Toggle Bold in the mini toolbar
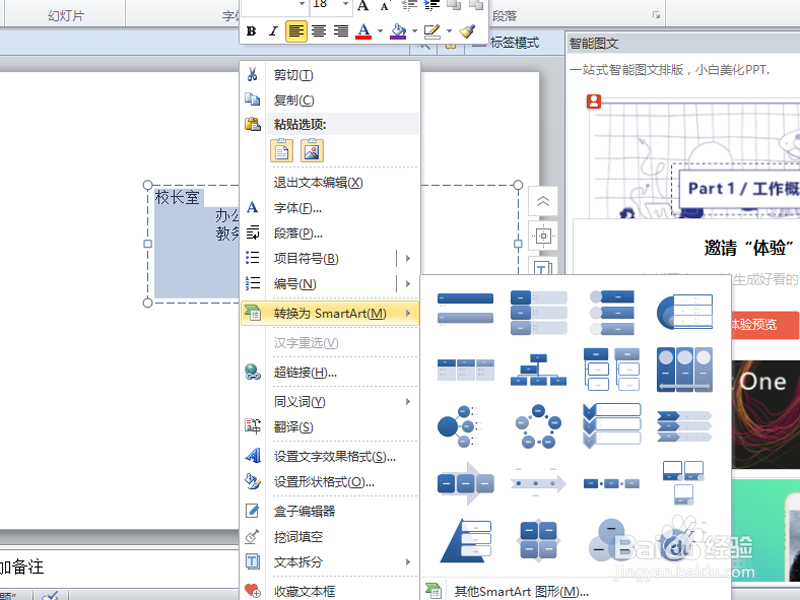Image resolution: width=800 pixels, height=600 pixels. pos(251,31)
